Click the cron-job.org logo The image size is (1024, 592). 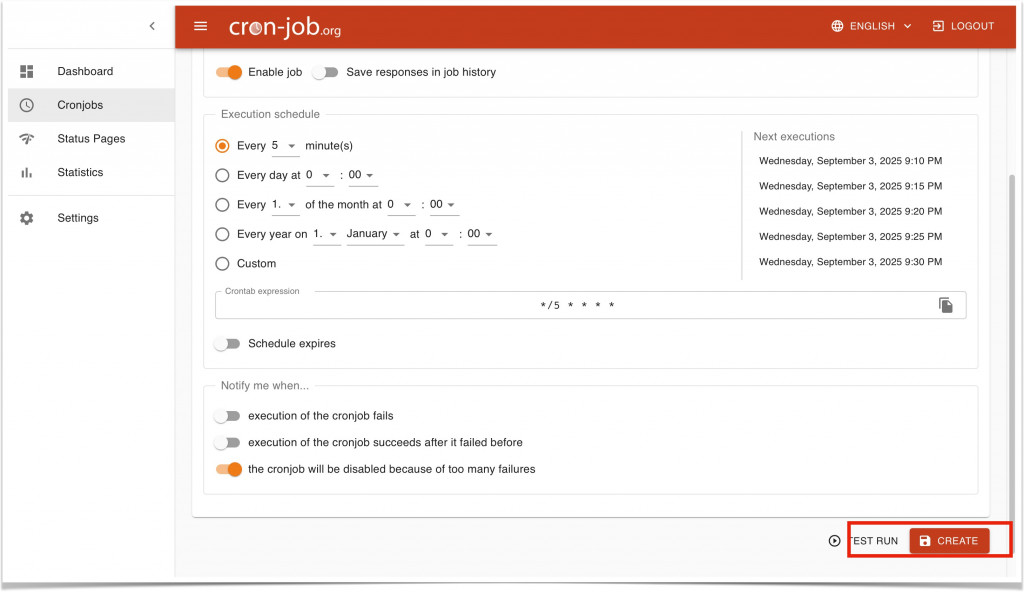click(285, 27)
